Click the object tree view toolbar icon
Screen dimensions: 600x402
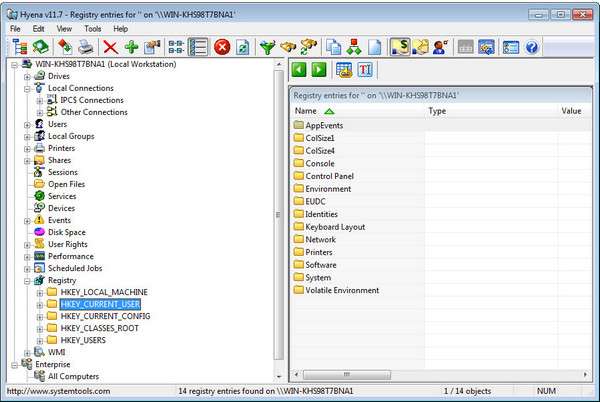coord(19,47)
